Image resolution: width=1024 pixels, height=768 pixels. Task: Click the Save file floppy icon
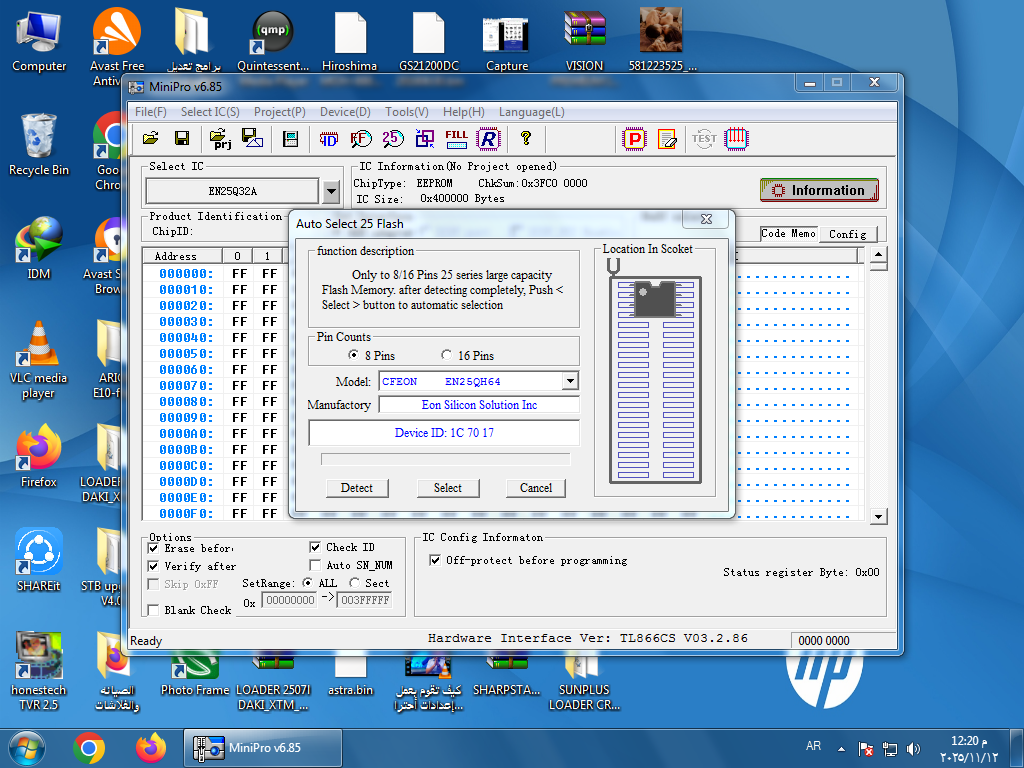182,139
